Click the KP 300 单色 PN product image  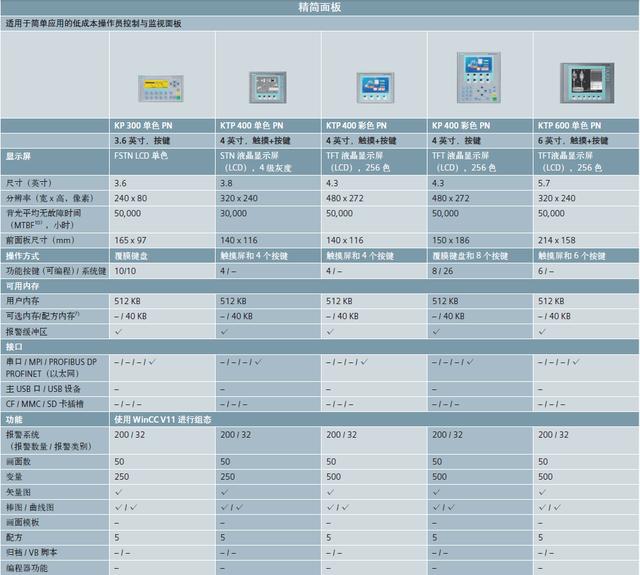click(161, 88)
